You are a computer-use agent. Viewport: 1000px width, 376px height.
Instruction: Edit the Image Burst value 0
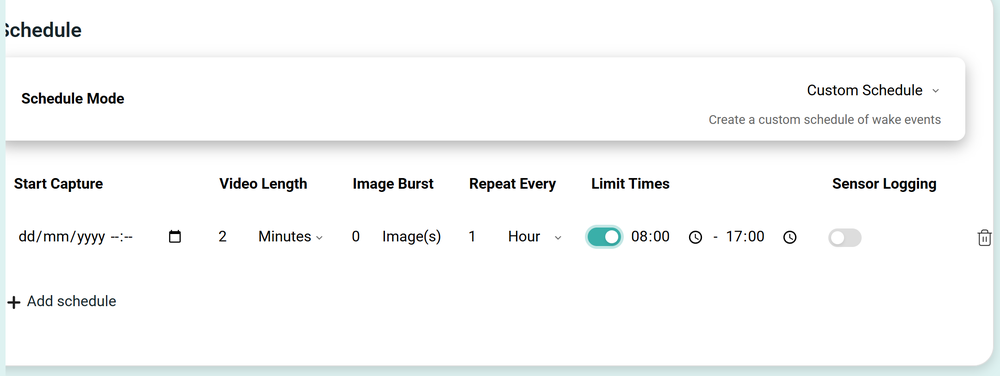[355, 236]
